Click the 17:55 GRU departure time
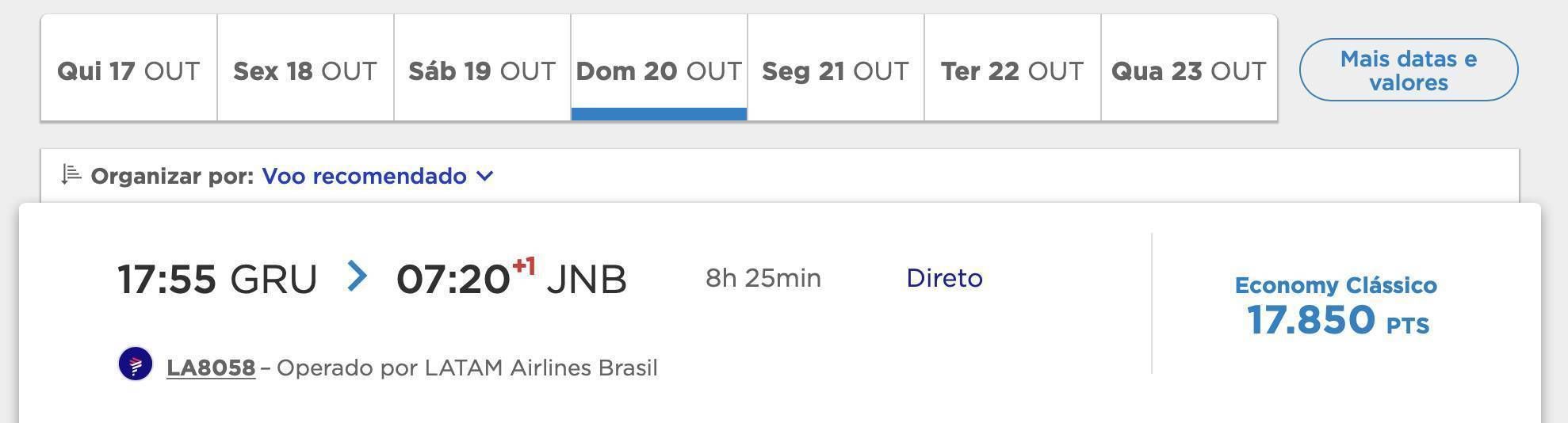The image size is (1568, 423). click(217, 279)
